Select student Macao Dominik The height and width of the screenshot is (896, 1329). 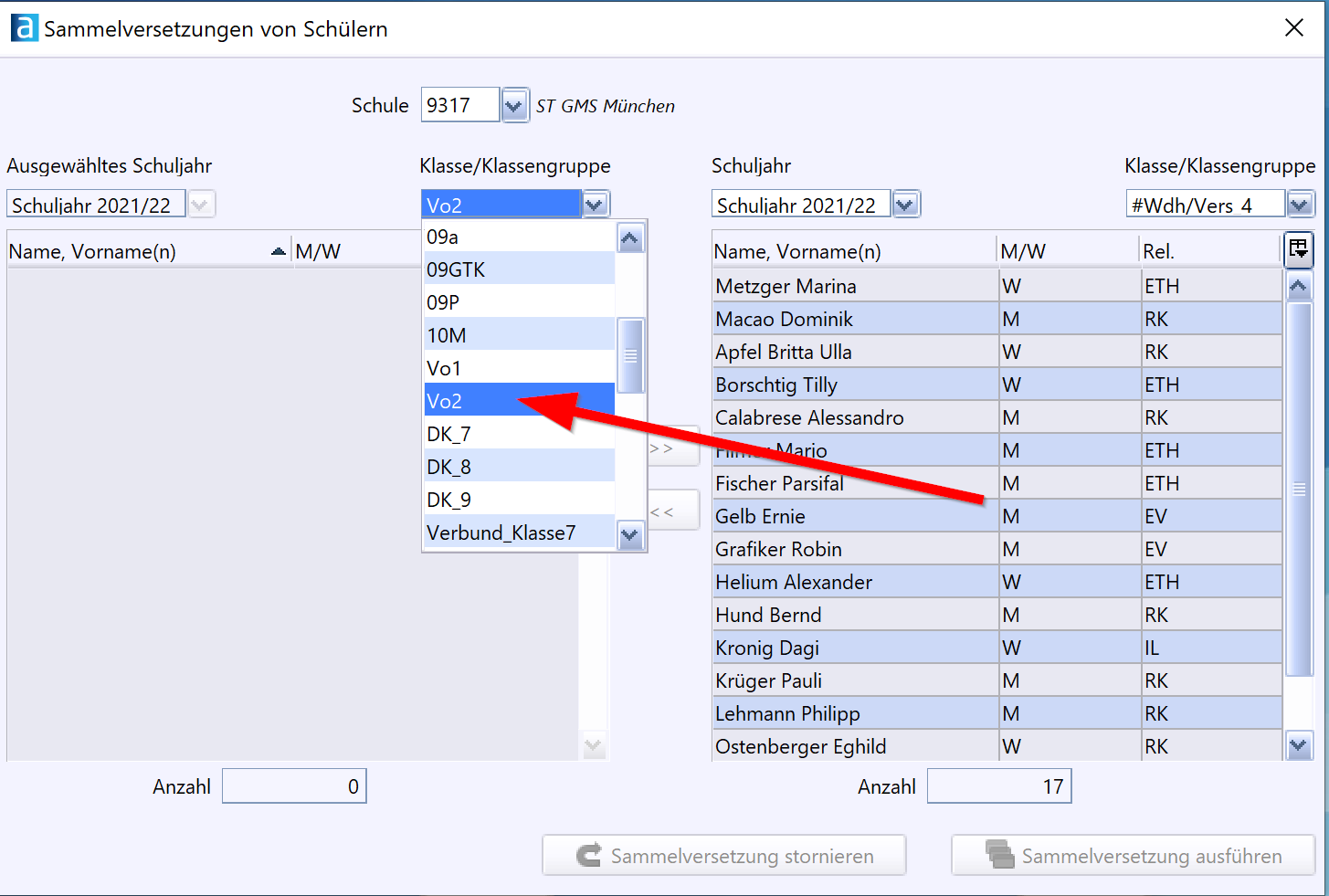(x=997, y=319)
